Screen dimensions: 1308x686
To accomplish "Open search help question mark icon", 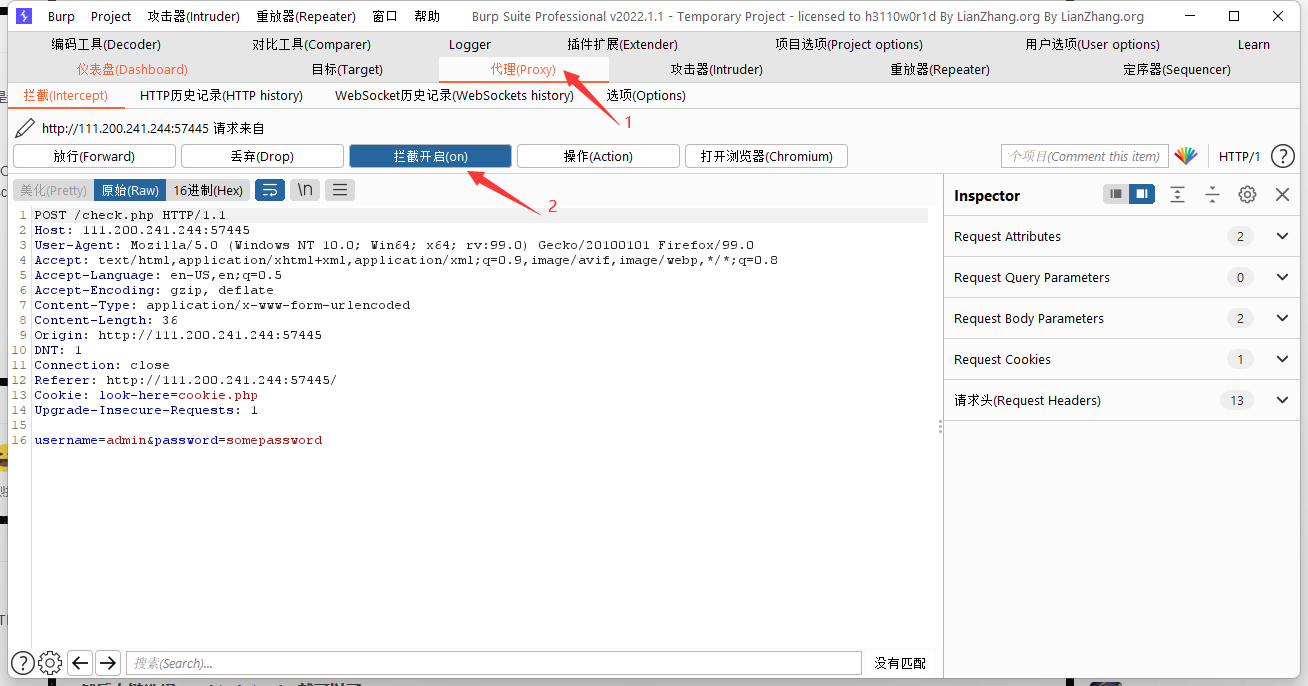I will pyautogui.click(x=22, y=662).
